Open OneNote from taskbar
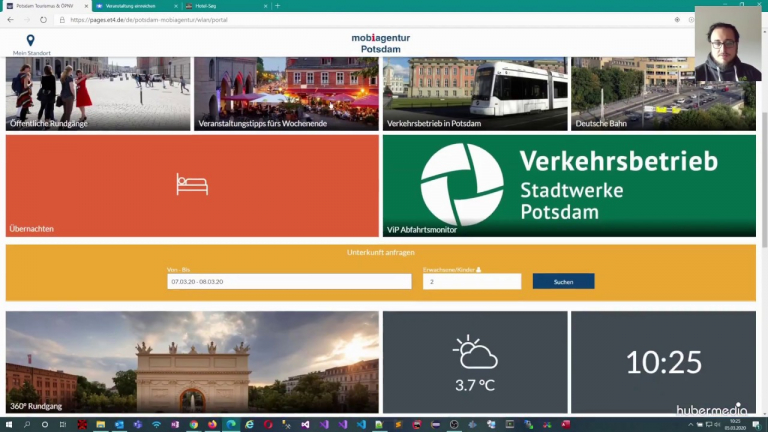Viewport: 768px width, 432px height. point(175,425)
